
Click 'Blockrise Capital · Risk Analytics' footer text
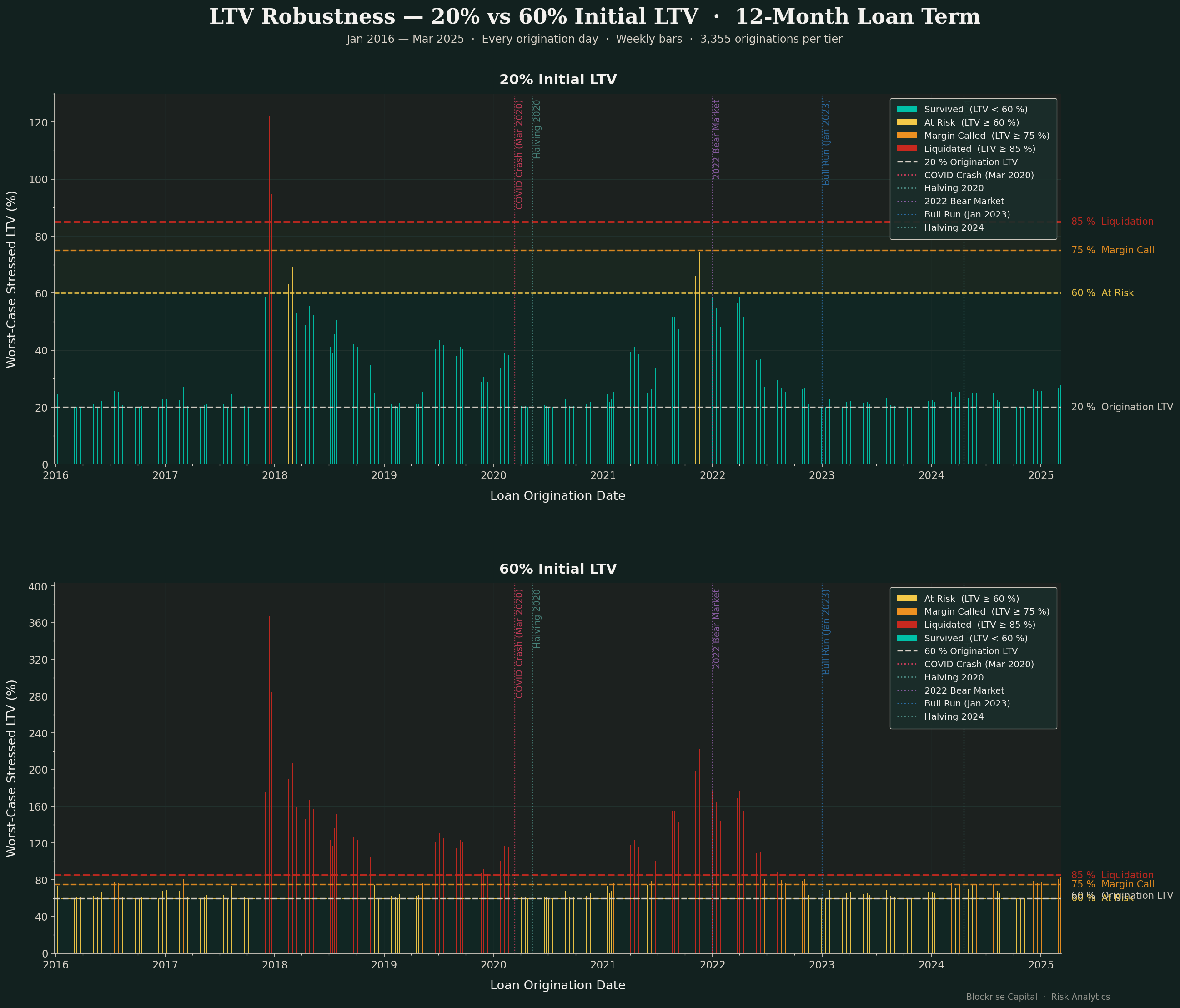(1038, 997)
